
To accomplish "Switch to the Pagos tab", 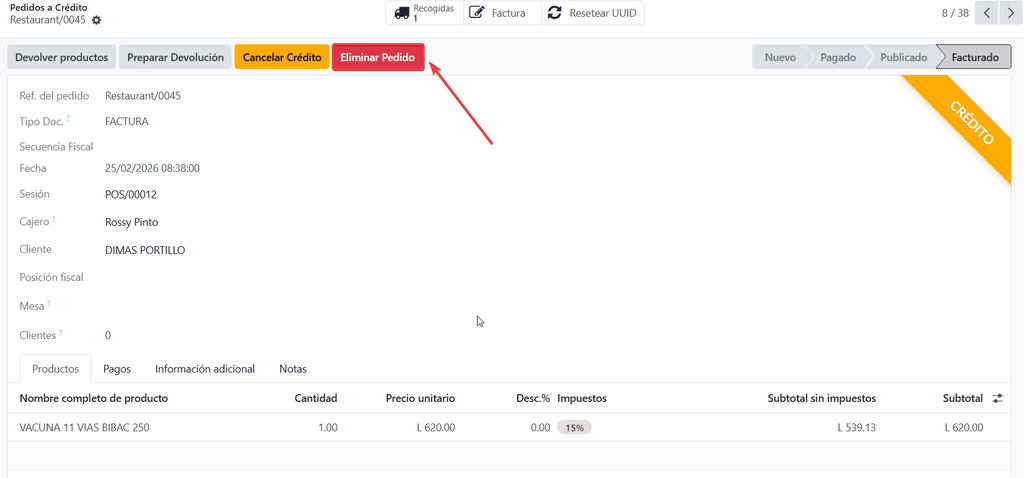I will click(117, 369).
